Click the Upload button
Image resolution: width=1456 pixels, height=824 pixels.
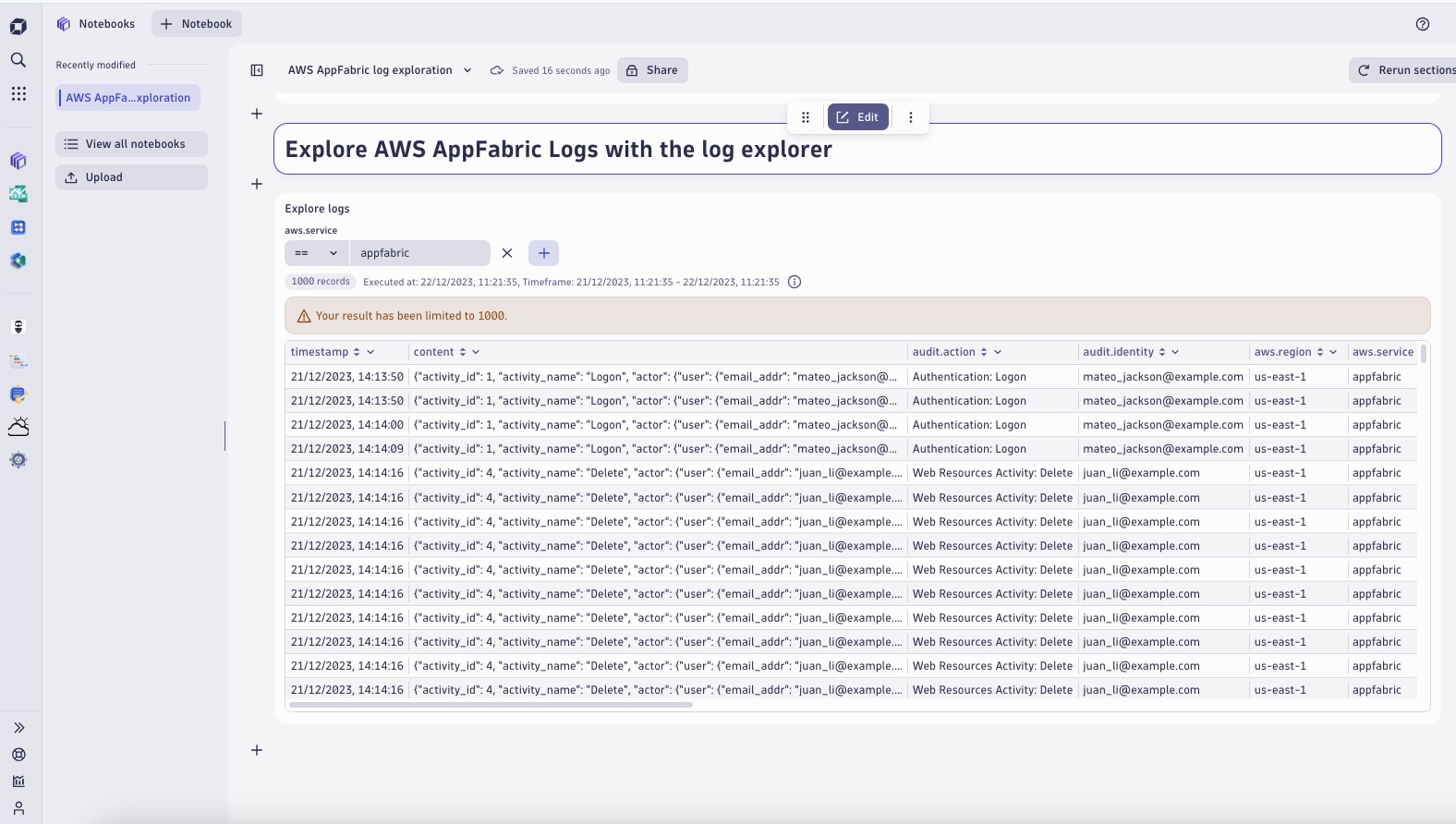coord(131,177)
